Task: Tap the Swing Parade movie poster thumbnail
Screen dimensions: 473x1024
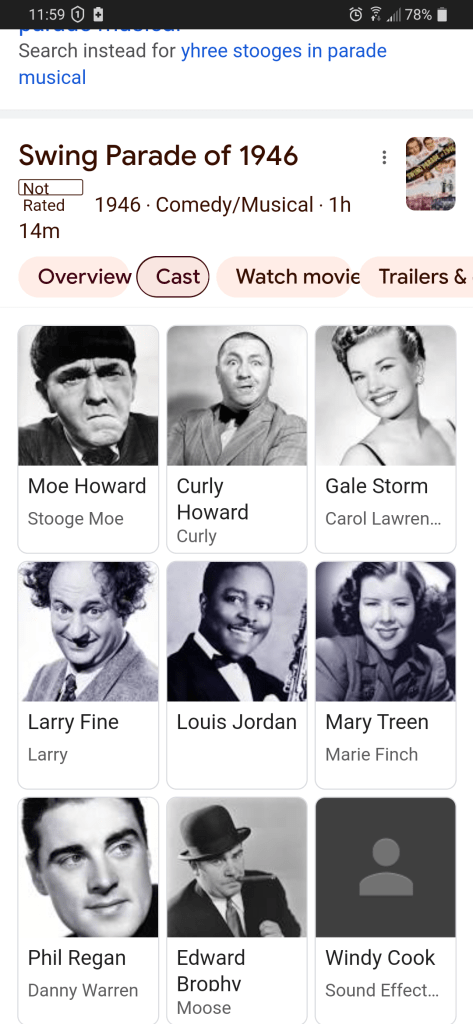Action: pos(431,174)
